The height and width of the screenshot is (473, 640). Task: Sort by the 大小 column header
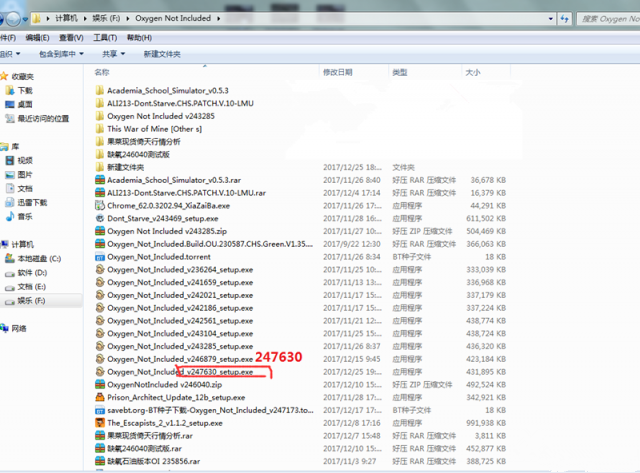pyautogui.click(x=486, y=72)
